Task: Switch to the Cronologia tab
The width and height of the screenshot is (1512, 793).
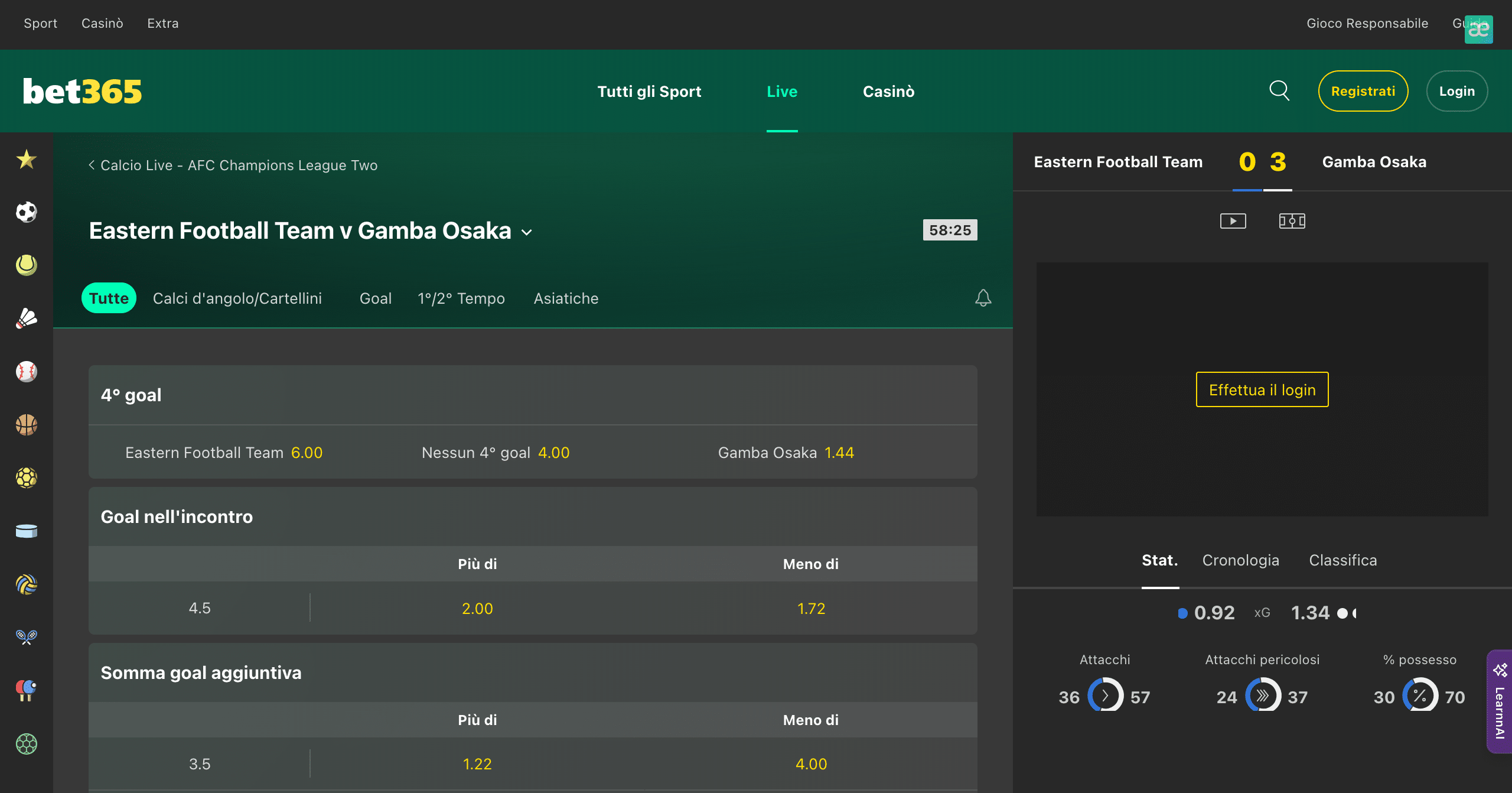Action: click(x=1241, y=560)
